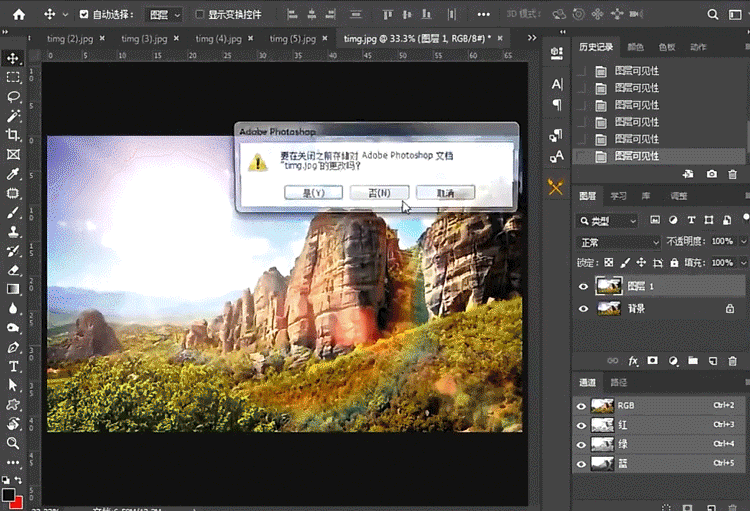Add layer mask icon in Layers panel

652,361
